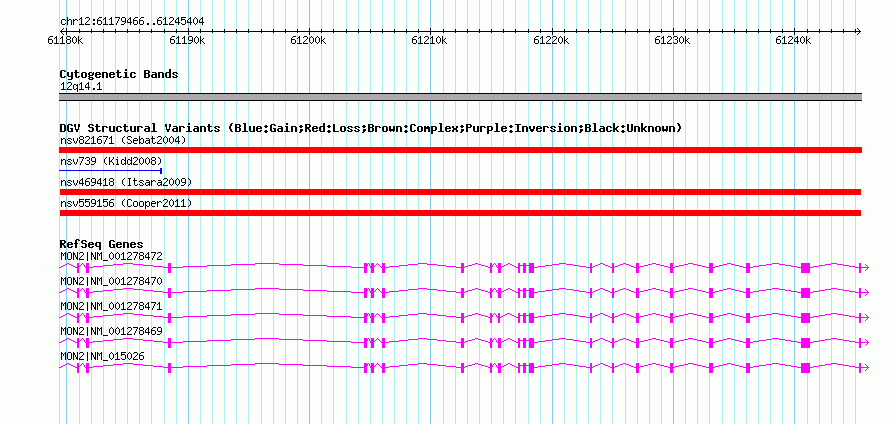Select the 61210k ruler label
890x424 pixels.
[430, 40]
